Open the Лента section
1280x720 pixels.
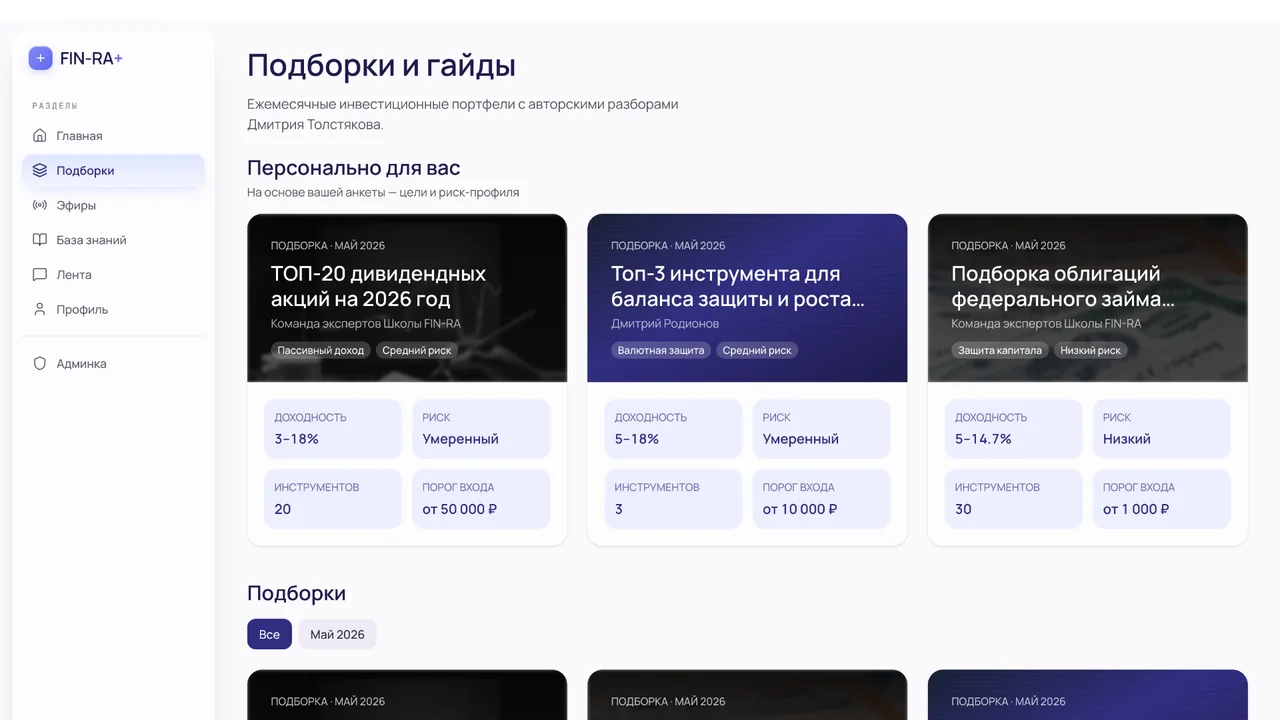click(x=113, y=274)
